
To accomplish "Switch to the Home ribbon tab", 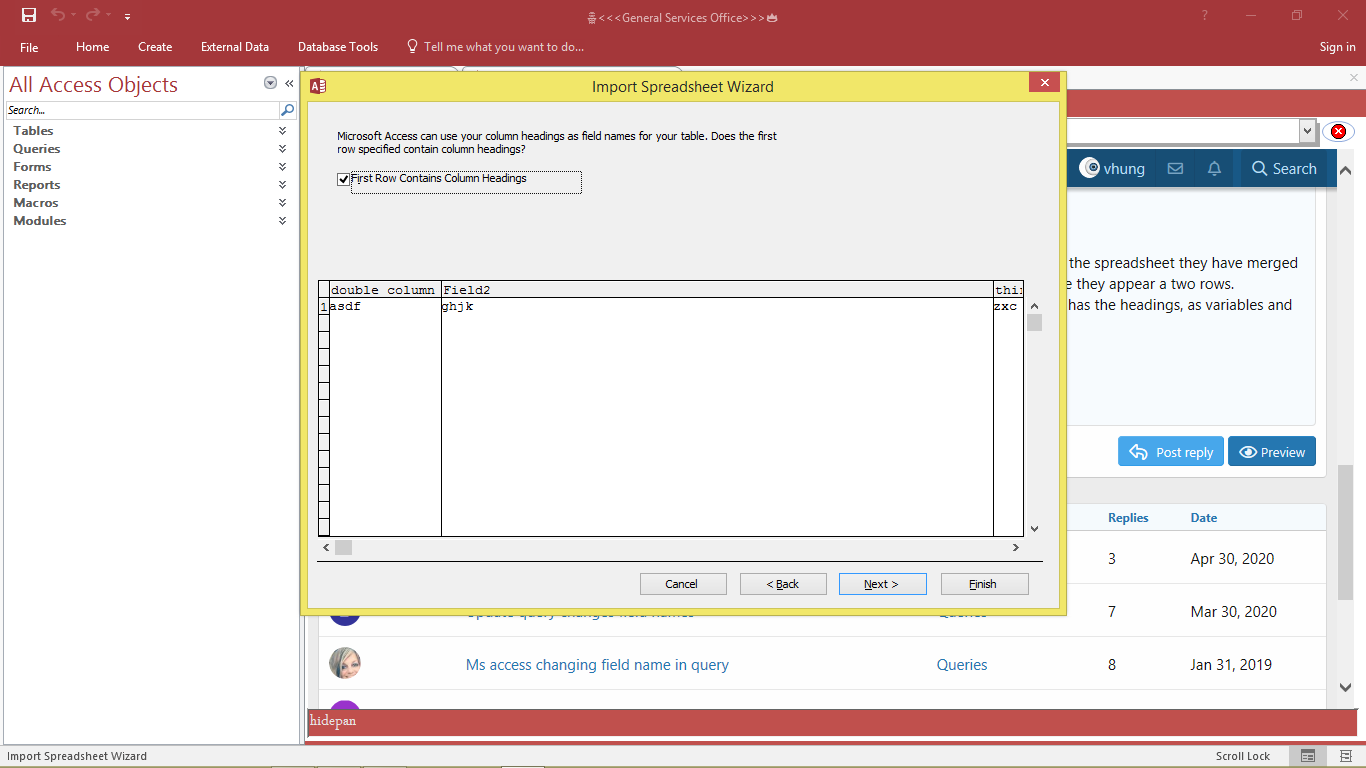I will (x=93, y=47).
